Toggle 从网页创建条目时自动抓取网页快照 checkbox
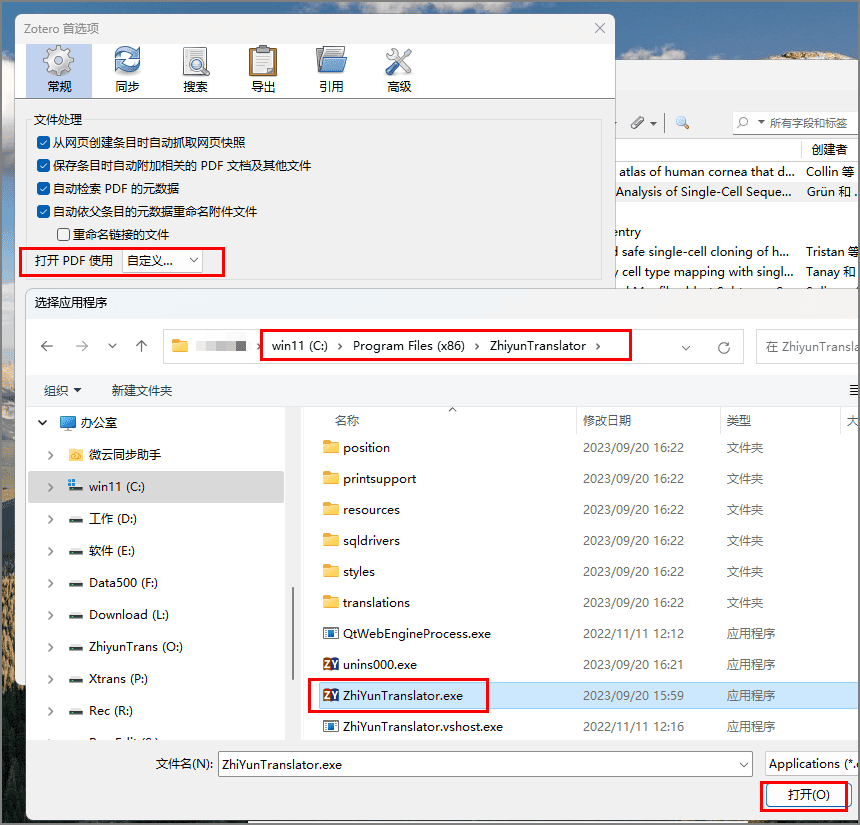Screen dimensions: 860x825 44,143
